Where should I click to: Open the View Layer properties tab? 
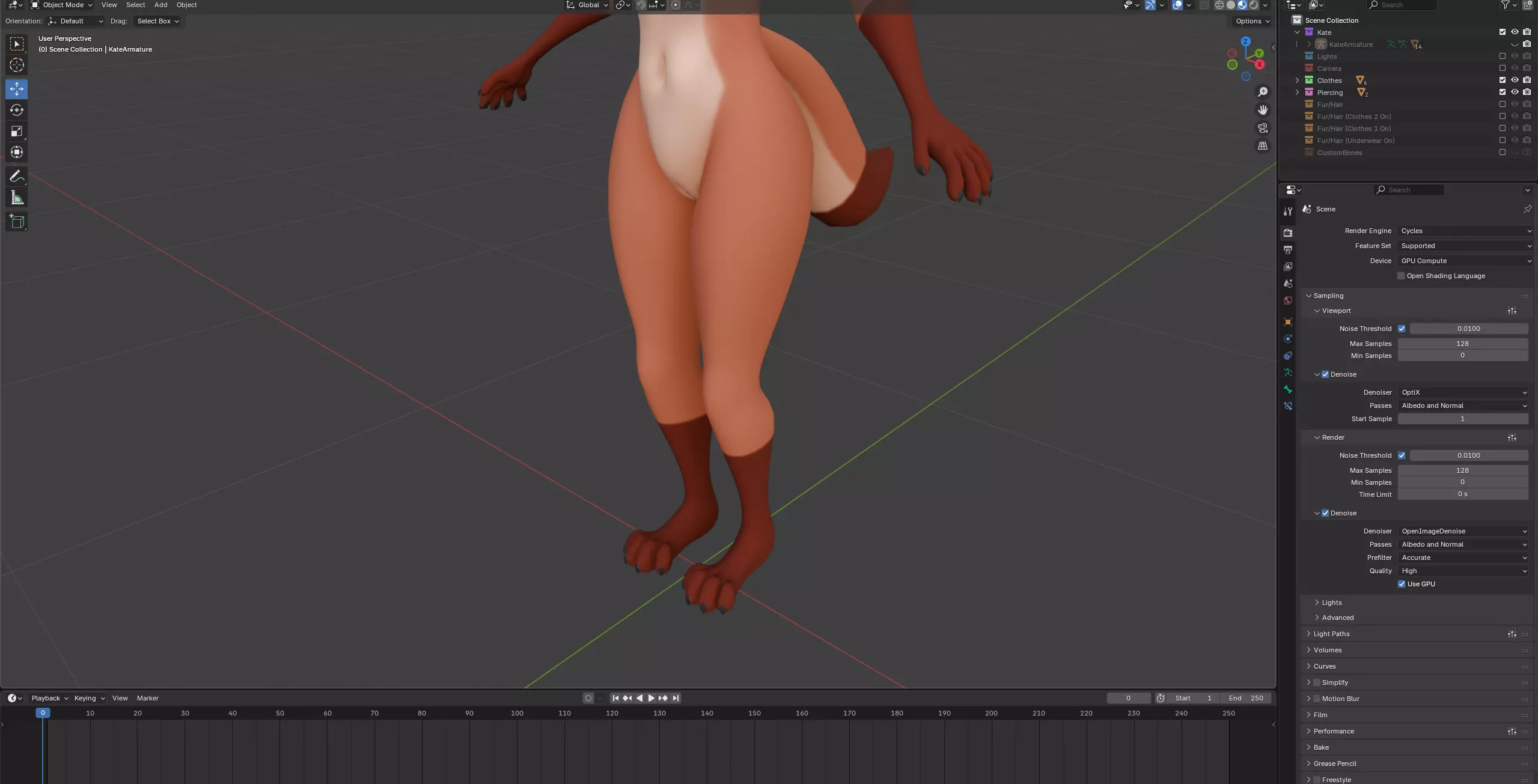pos(1288,266)
